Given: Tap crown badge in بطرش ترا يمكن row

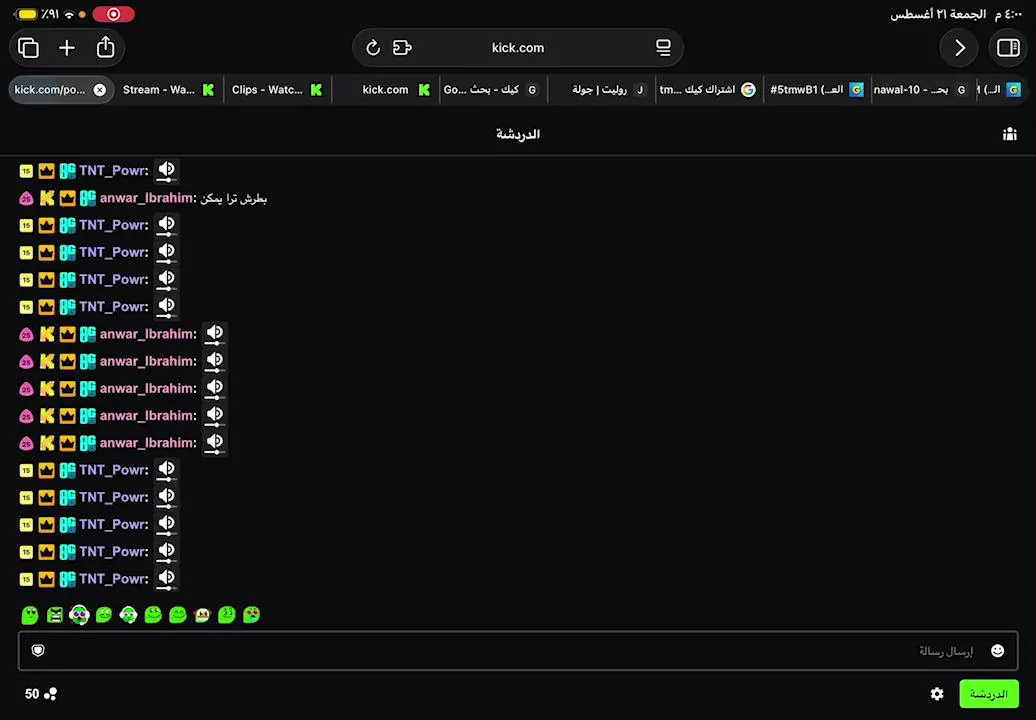Looking at the screenshot, I should (67, 198).
